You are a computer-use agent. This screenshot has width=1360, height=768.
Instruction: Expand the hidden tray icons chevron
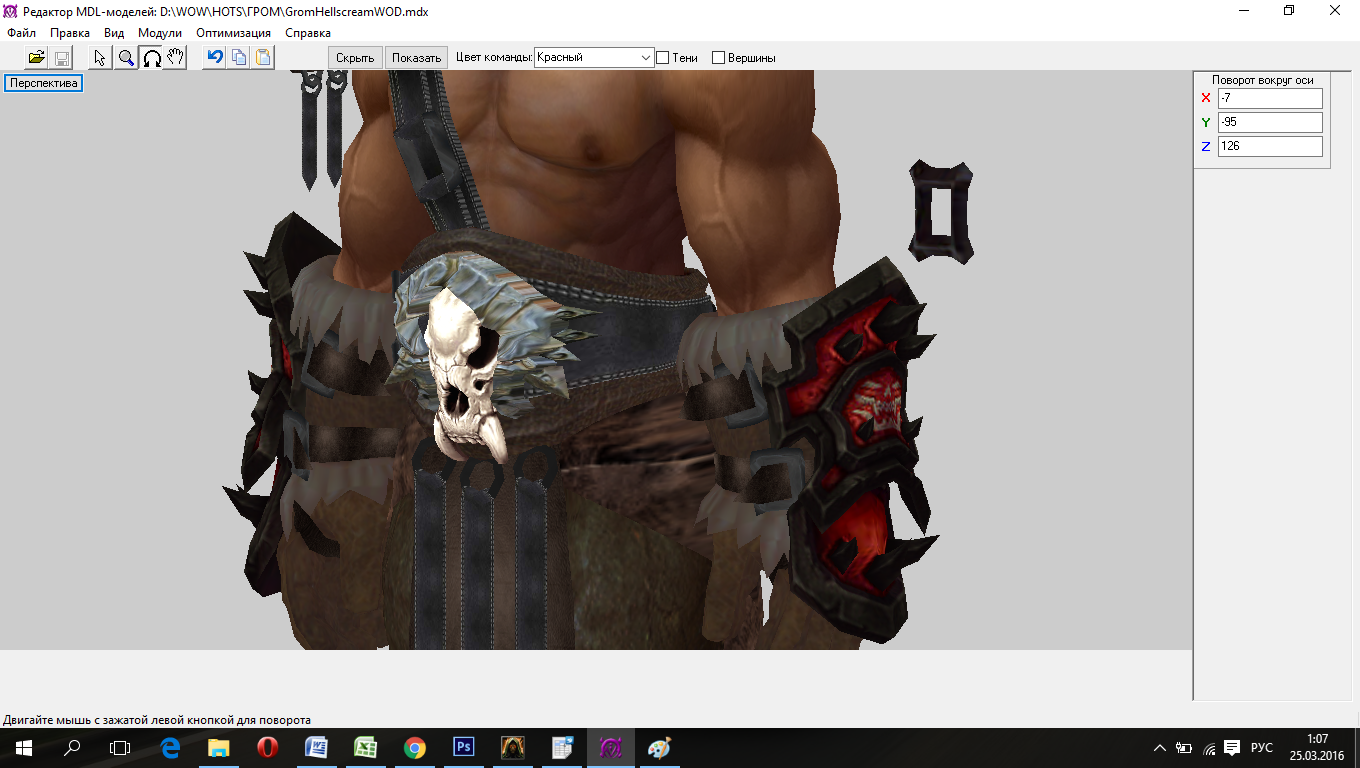click(1160, 748)
